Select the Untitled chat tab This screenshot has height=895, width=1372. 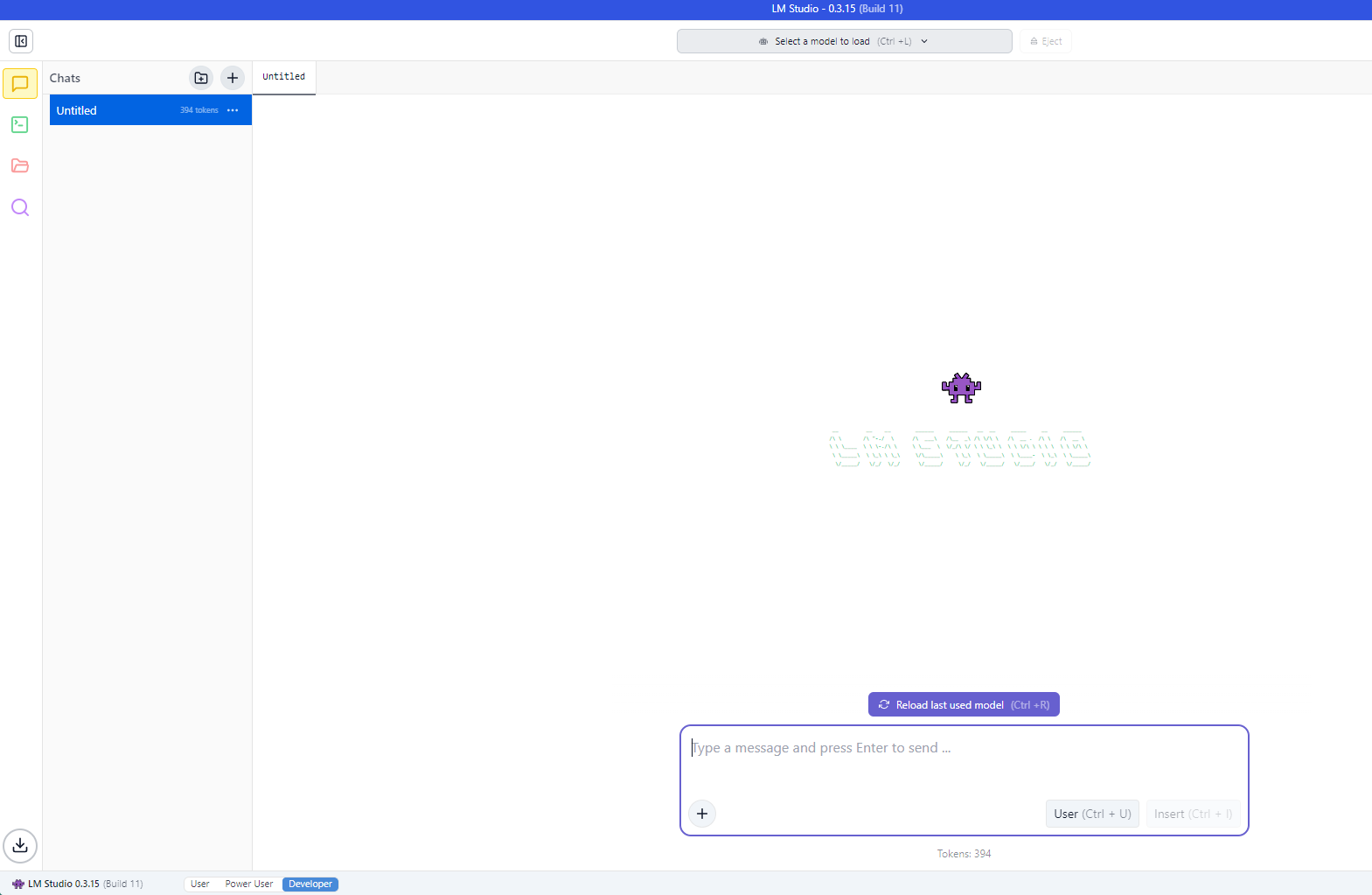tap(284, 77)
